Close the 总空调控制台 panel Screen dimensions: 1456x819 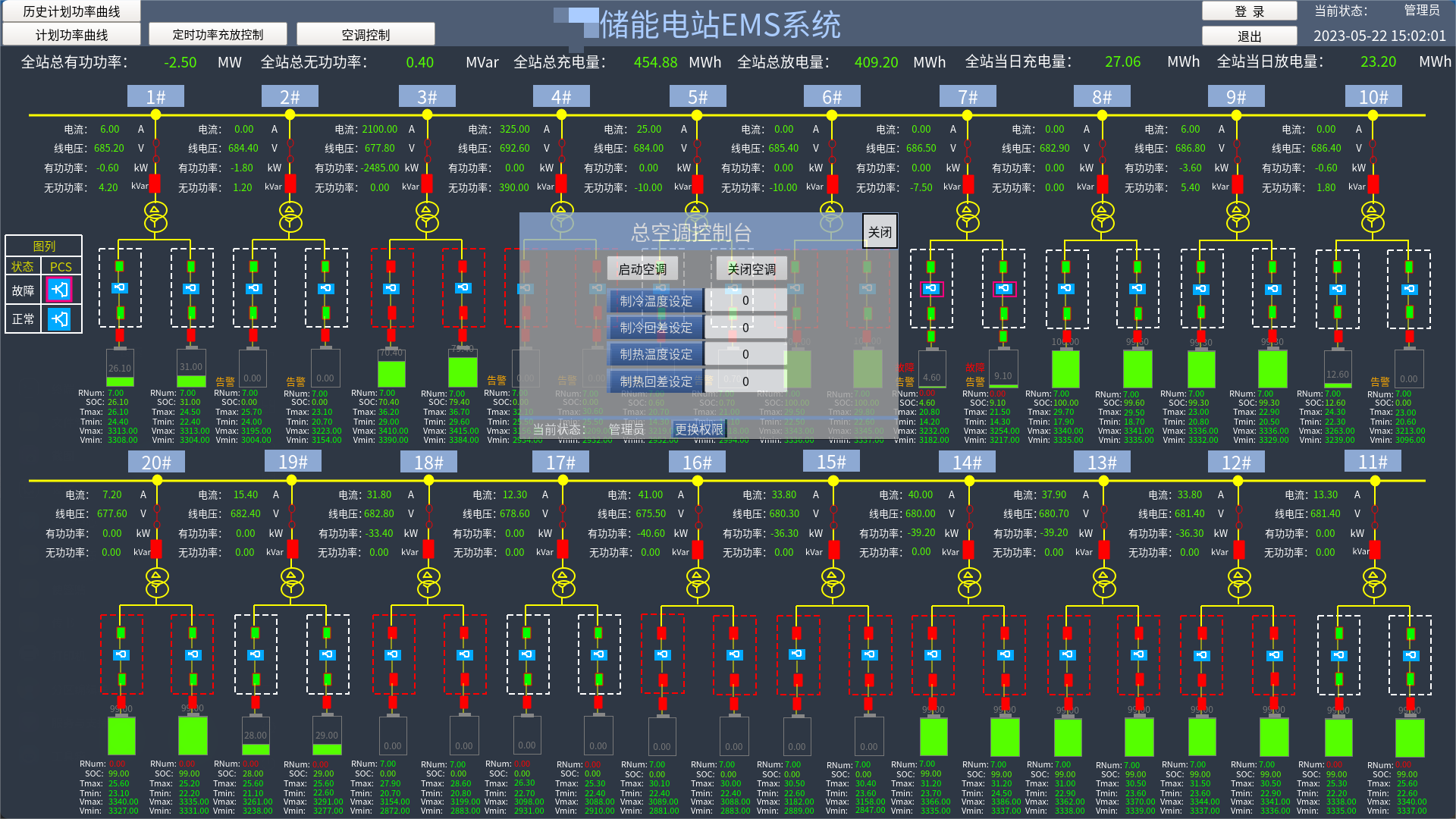(x=880, y=232)
